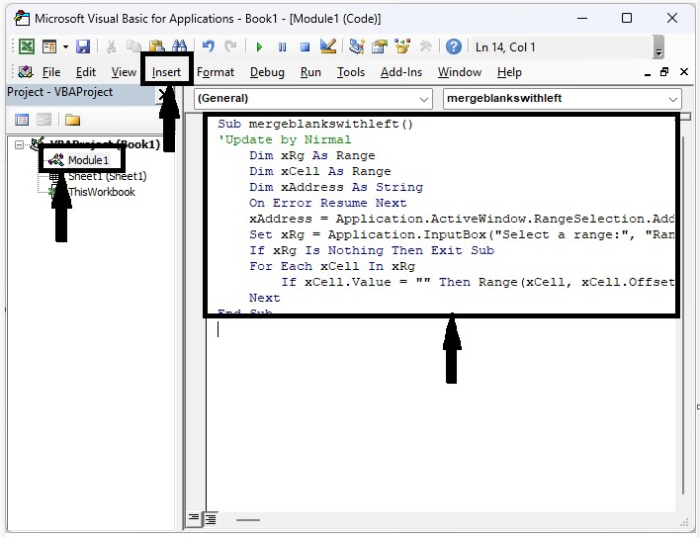This screenshot has height=538, width=700.
Task: Open the Run menu
Action: click(x=311, y=72)
